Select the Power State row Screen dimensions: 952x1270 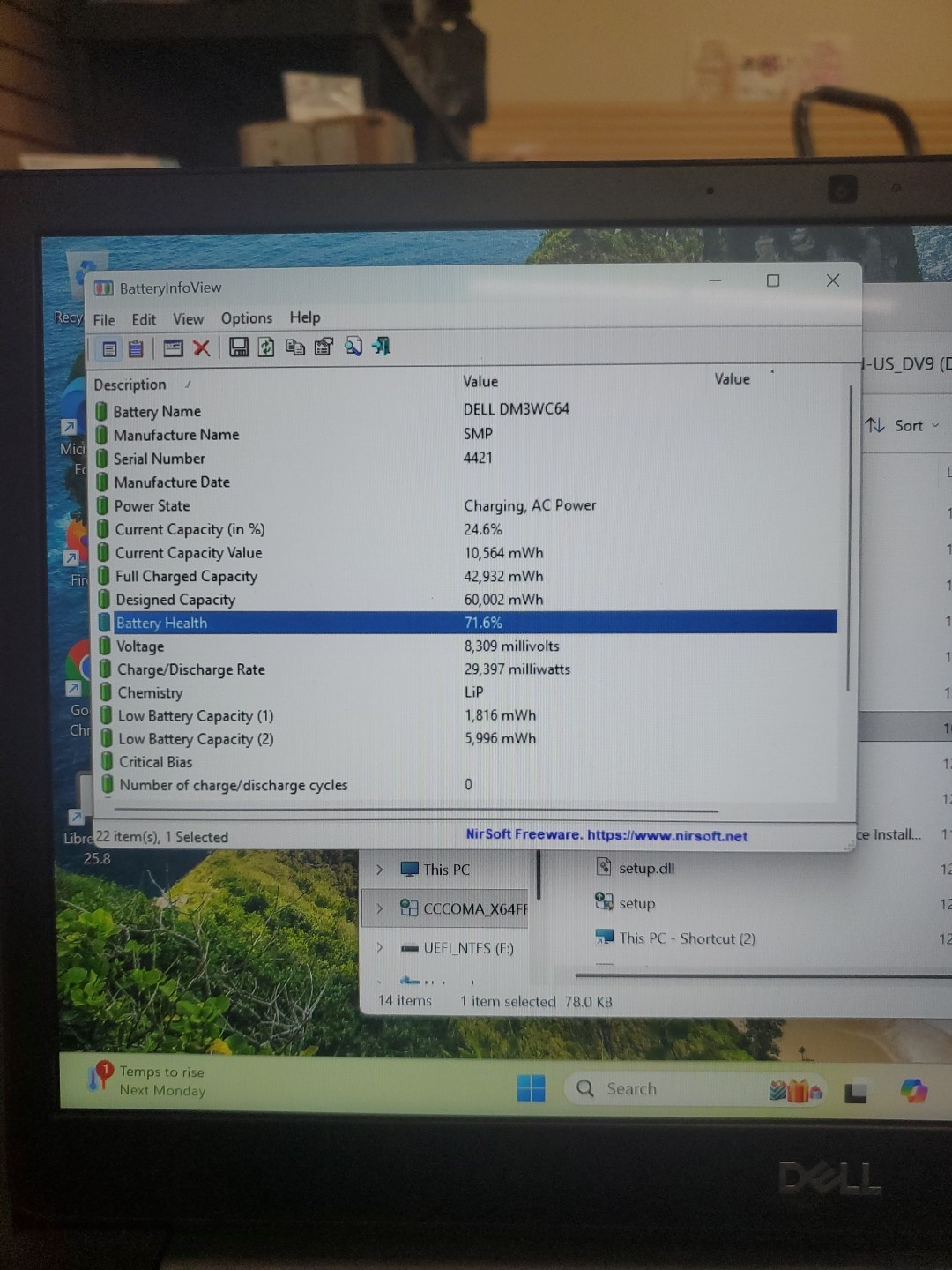click(466, 505)
